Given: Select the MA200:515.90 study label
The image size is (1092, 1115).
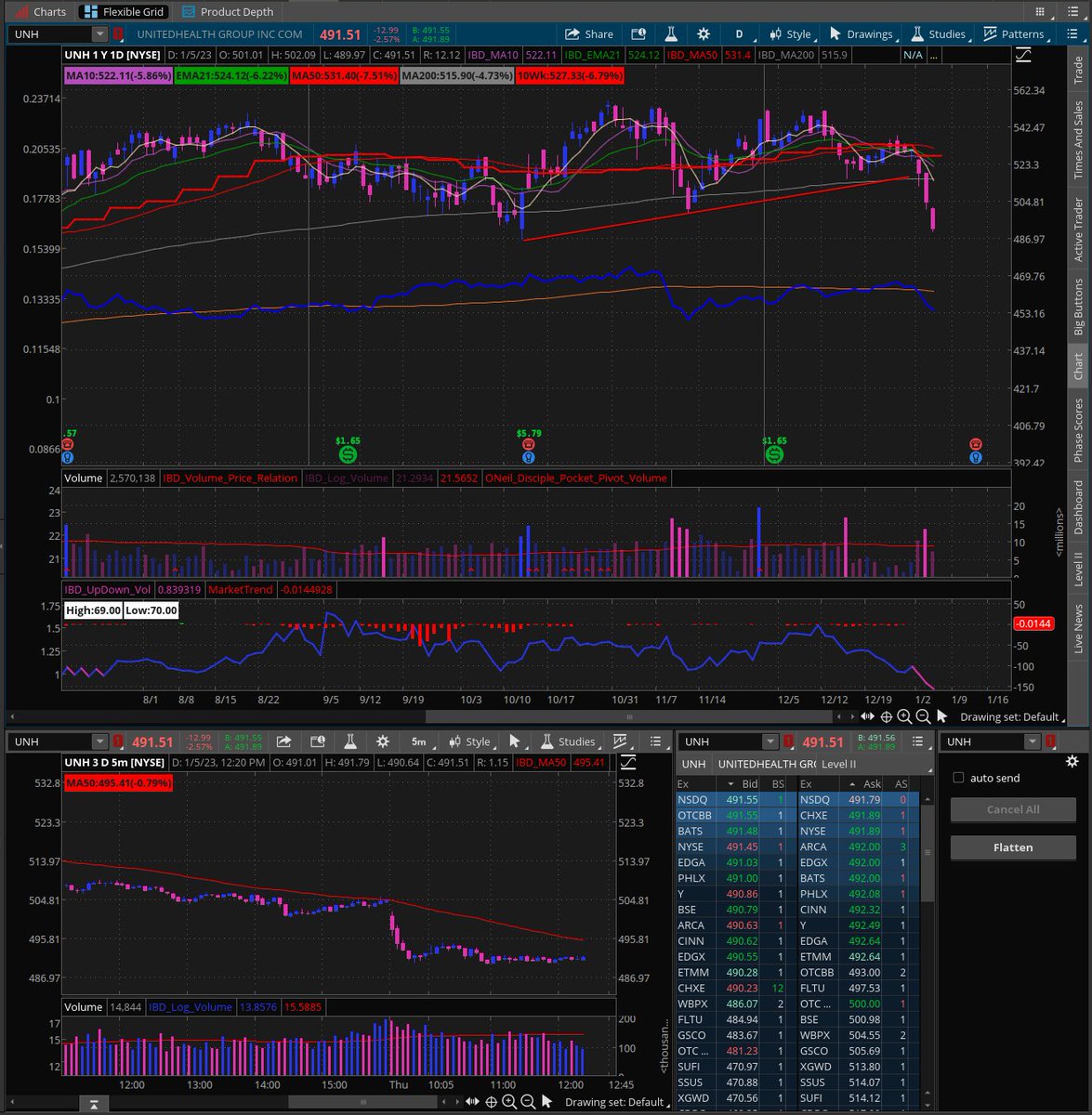Looking at the screenshot, I should [456, 75].
